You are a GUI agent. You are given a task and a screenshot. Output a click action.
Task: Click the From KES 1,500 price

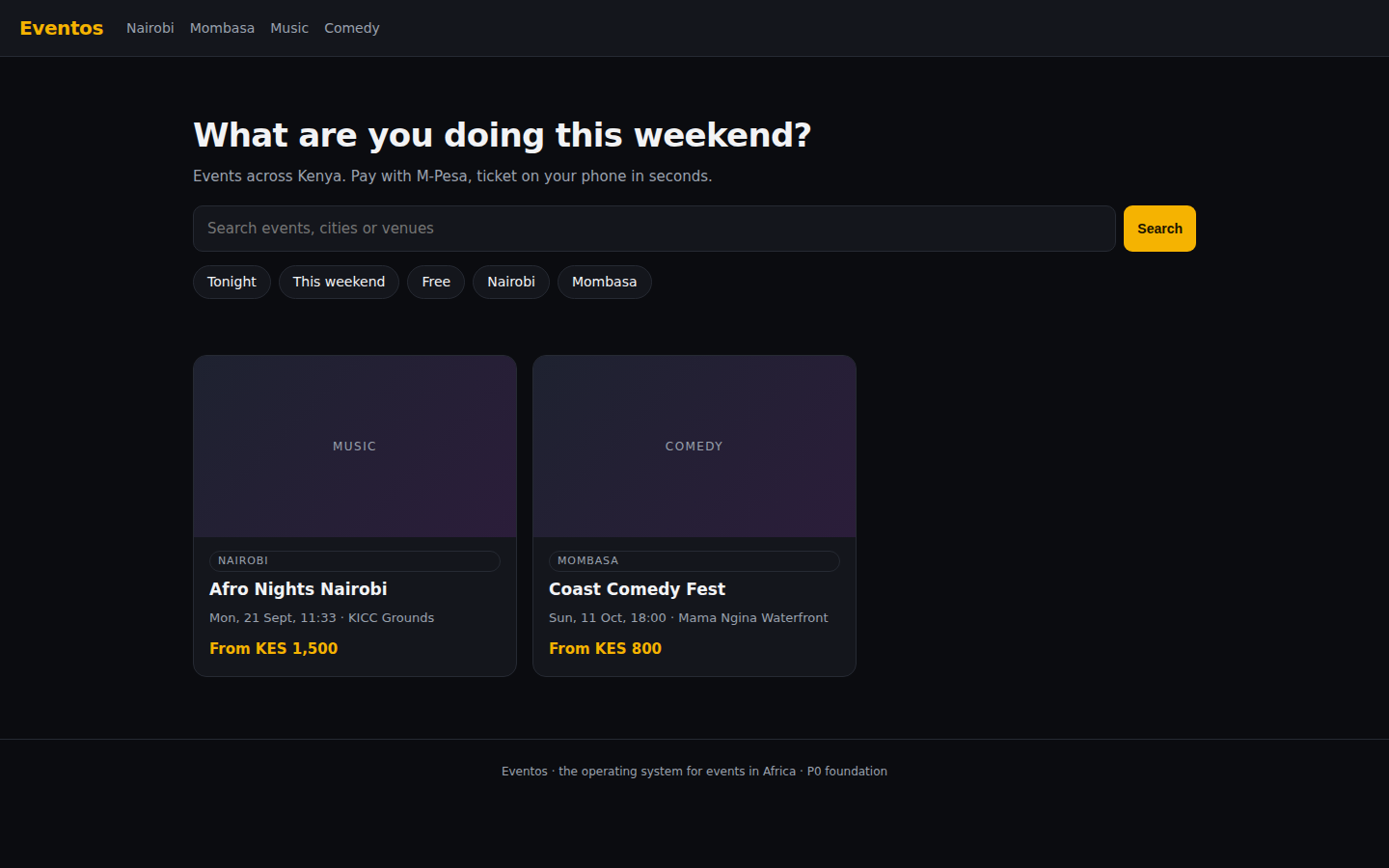click(274, 648)
